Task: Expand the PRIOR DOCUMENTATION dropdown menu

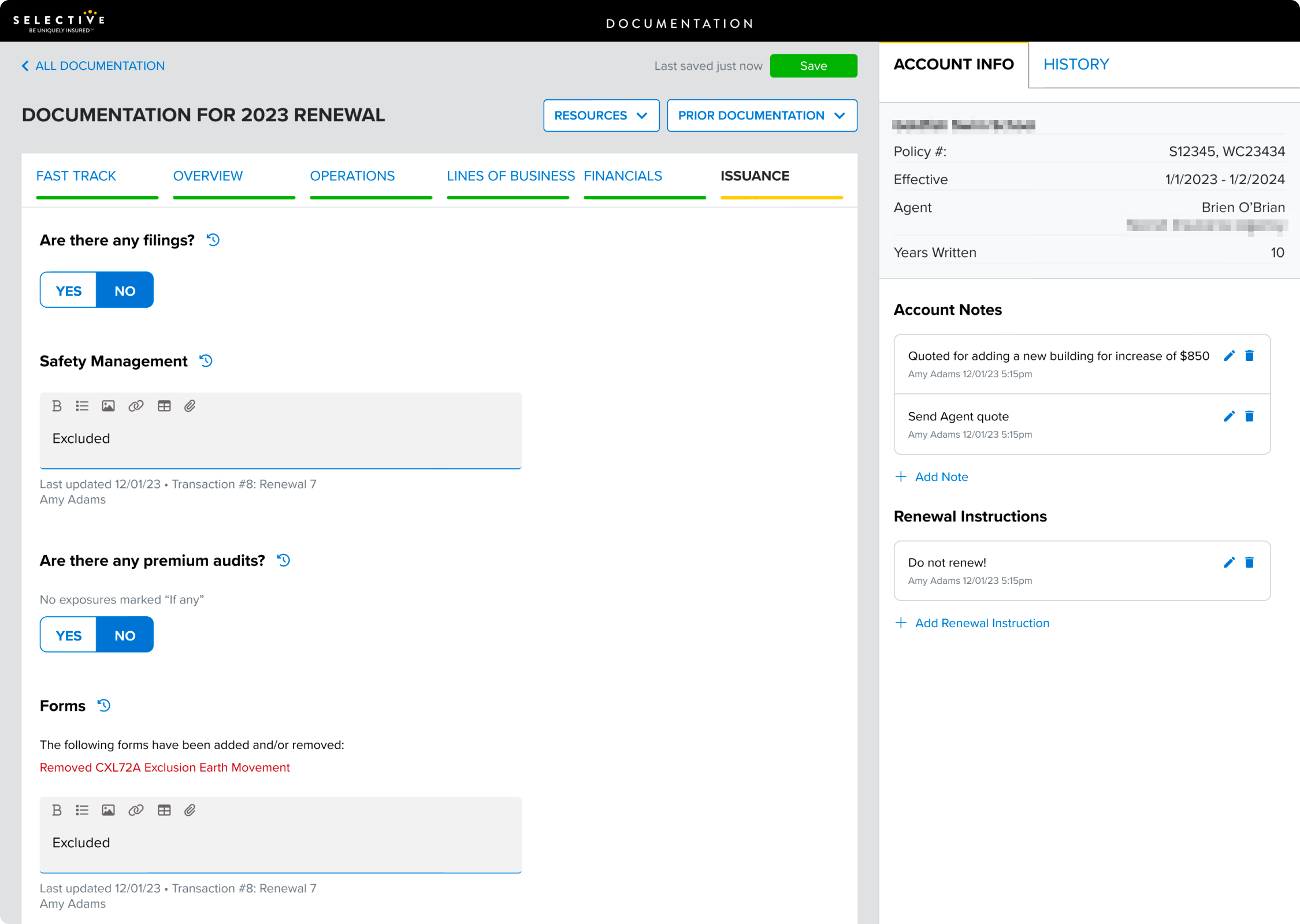Action: [x=763, y=115]
